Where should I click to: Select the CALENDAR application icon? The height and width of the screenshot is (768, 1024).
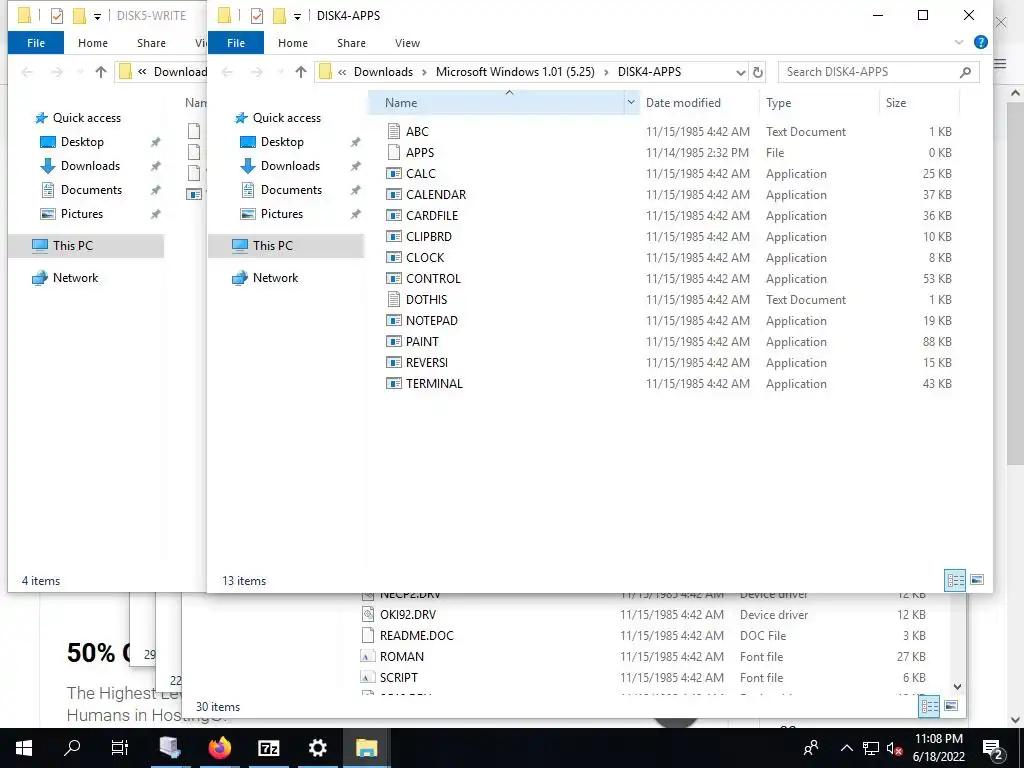point(393,195)
